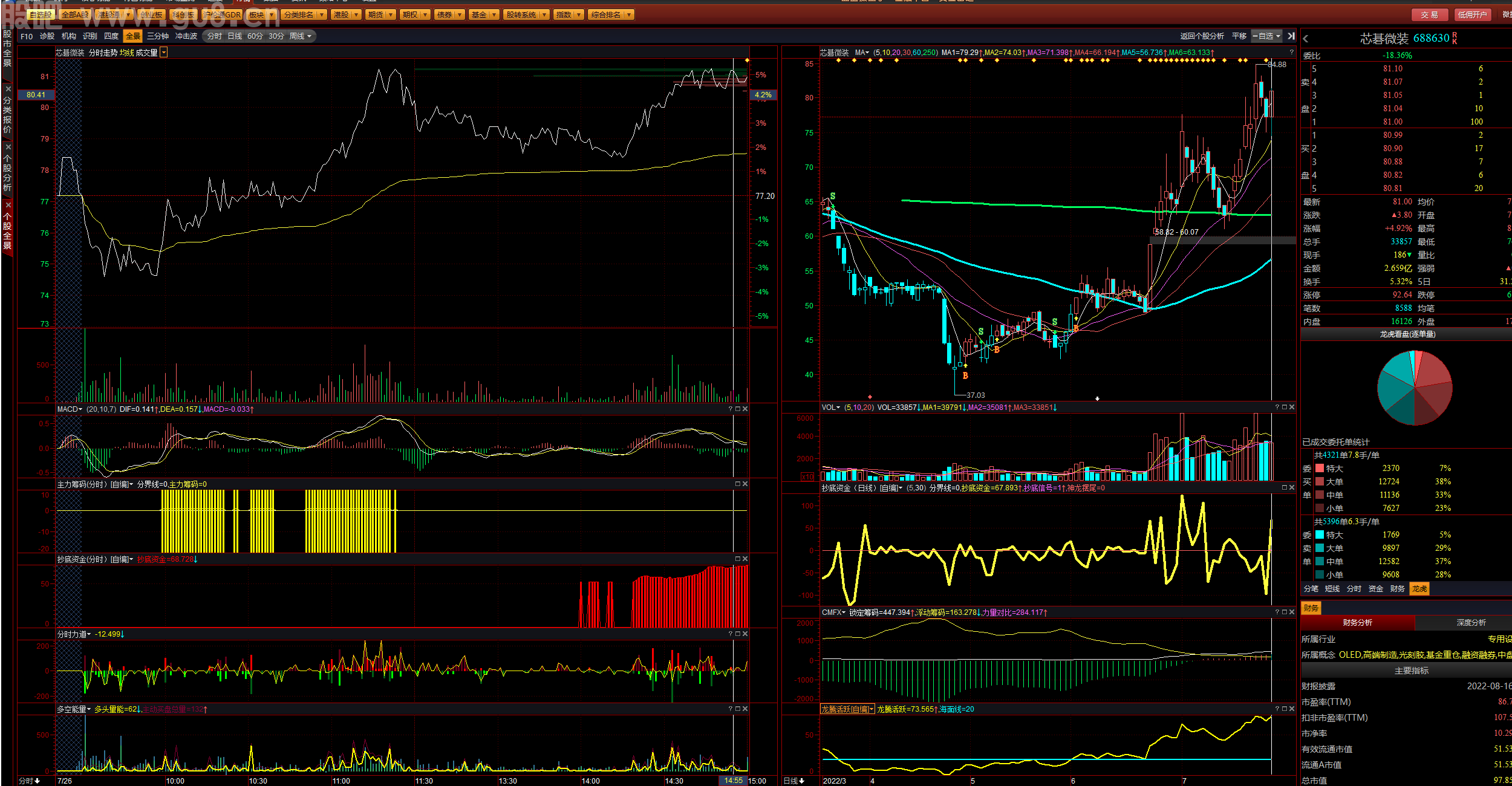The height and width of the screenshot is (786, 1512).
Task: Click the 中单 buy order color swatch
Action: click(1320, 495)
